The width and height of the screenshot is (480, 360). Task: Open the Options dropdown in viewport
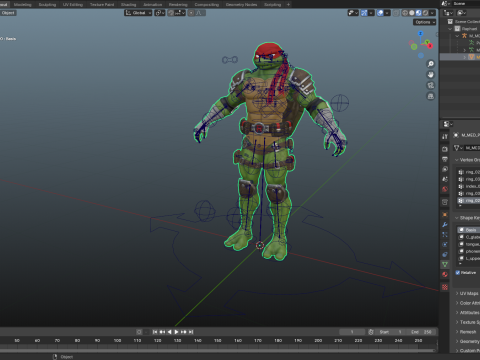point(425,22)
